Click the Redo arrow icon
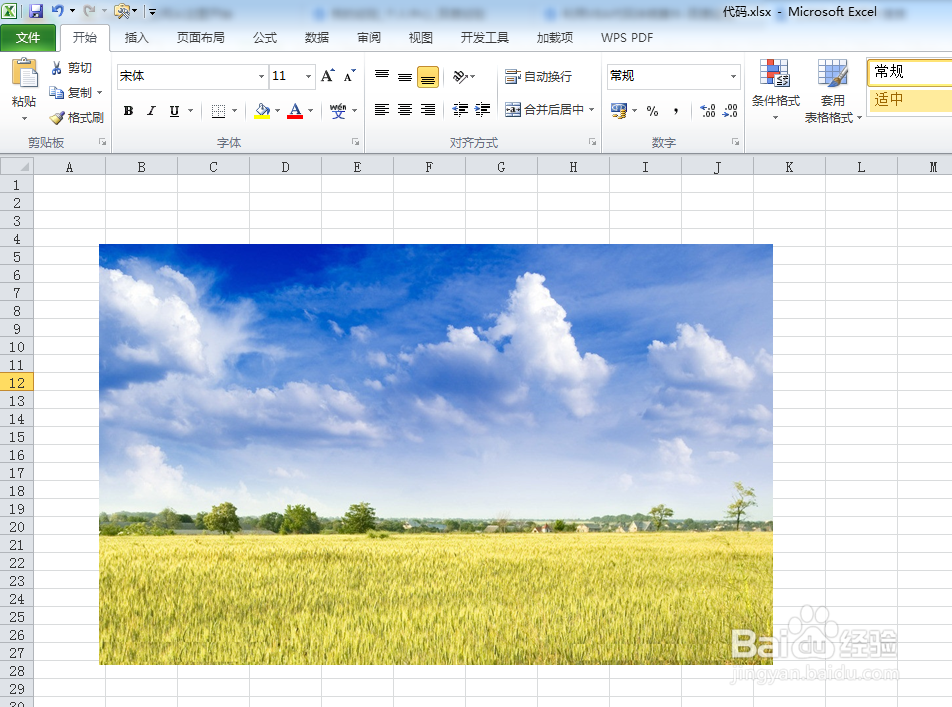This screenshot has height=707, width=952. tap(89, 10)
